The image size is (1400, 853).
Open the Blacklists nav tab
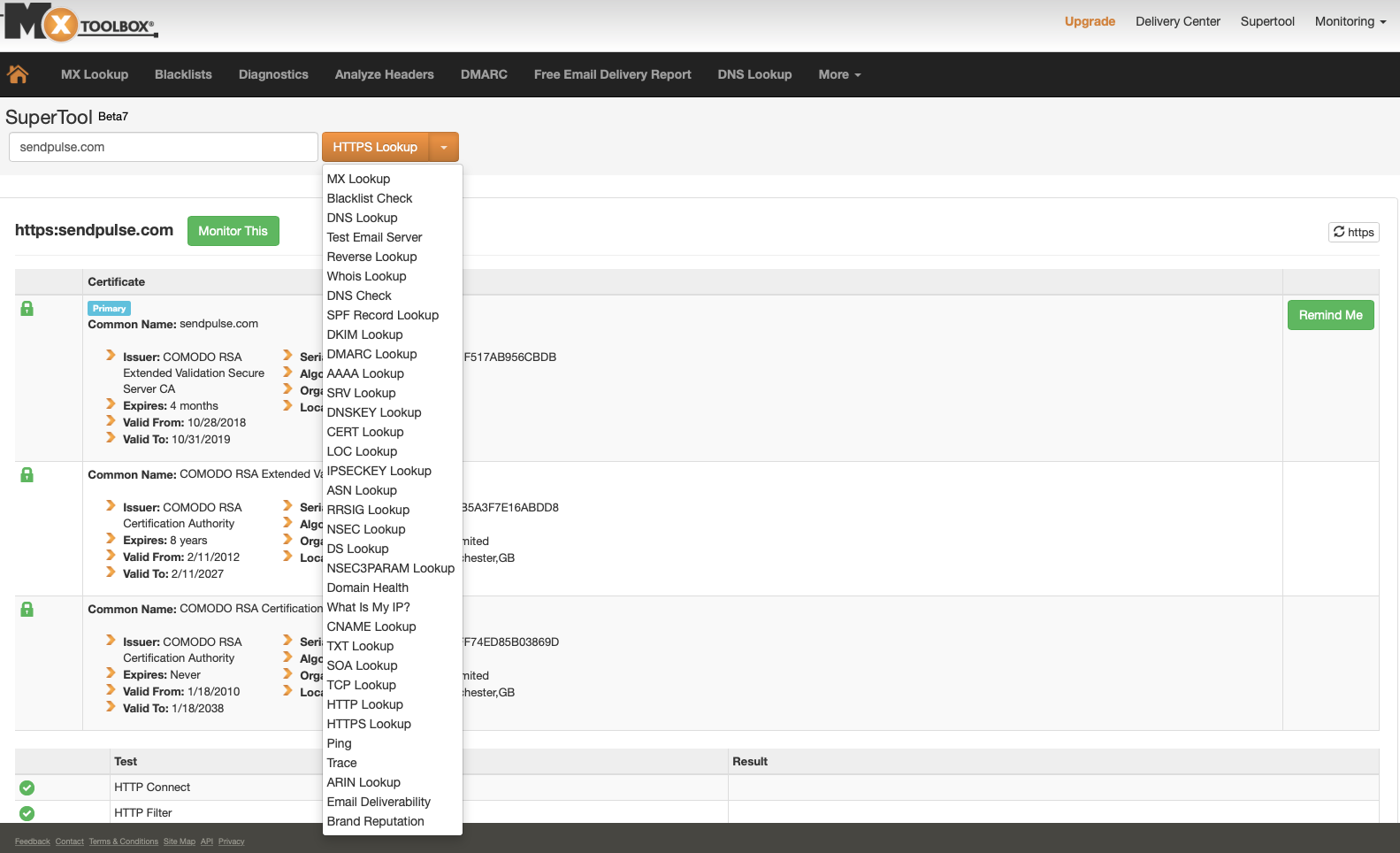click(183, 74)
